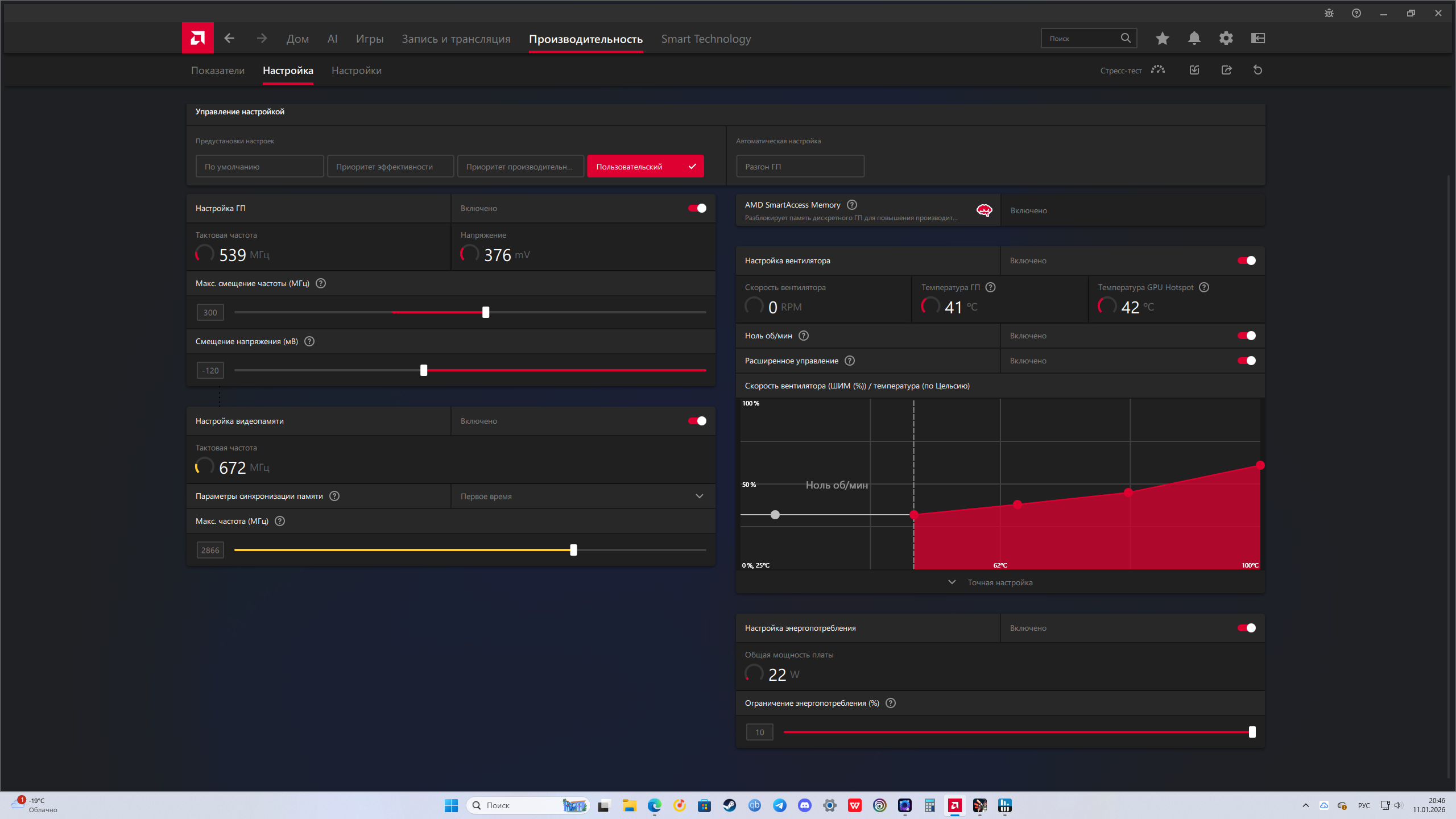Toggle Расширенное управление switch
1456x819 pixels.
[x=1246, y=361]
